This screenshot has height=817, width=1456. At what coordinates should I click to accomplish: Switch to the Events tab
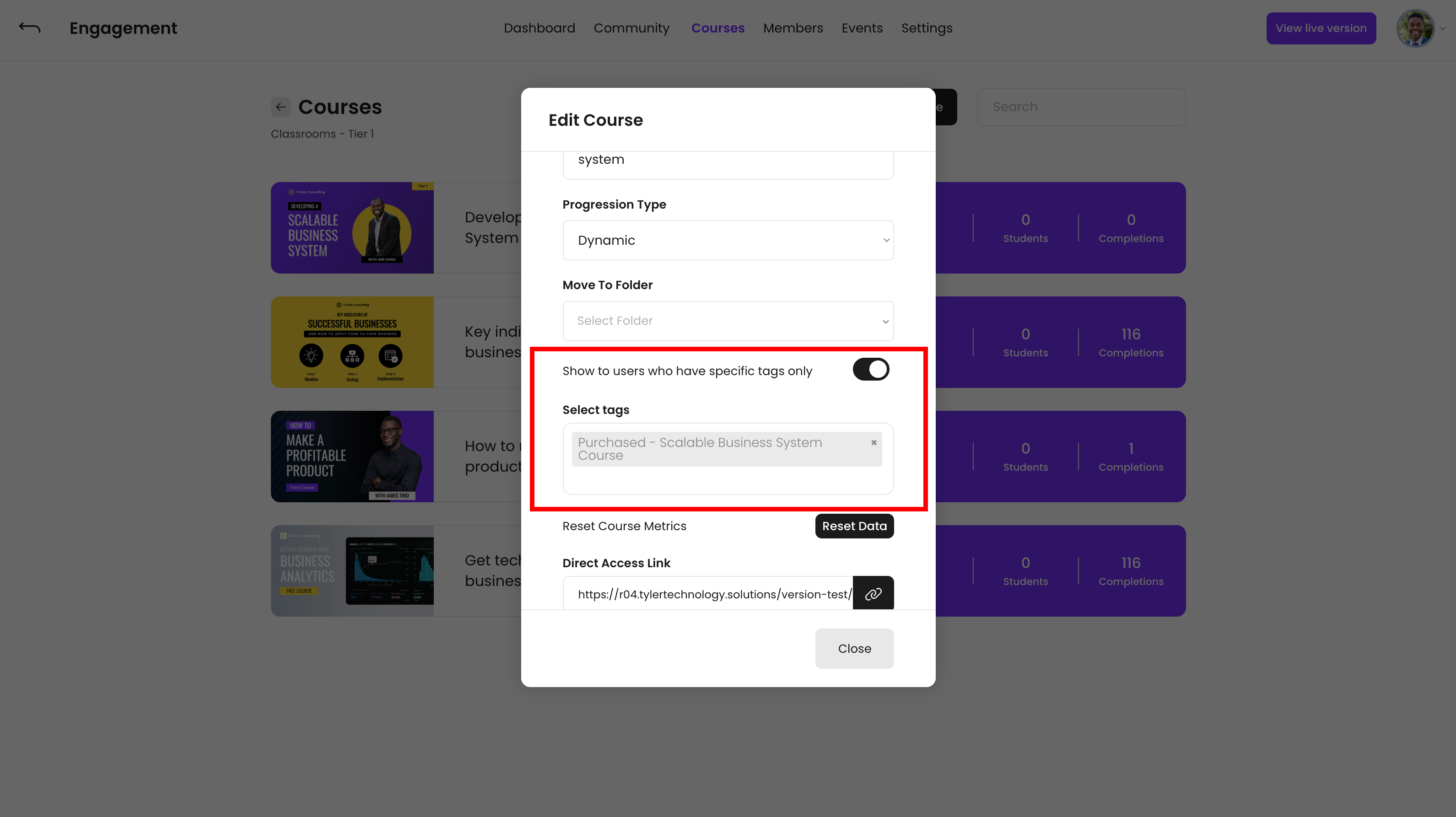pos(862,28)
